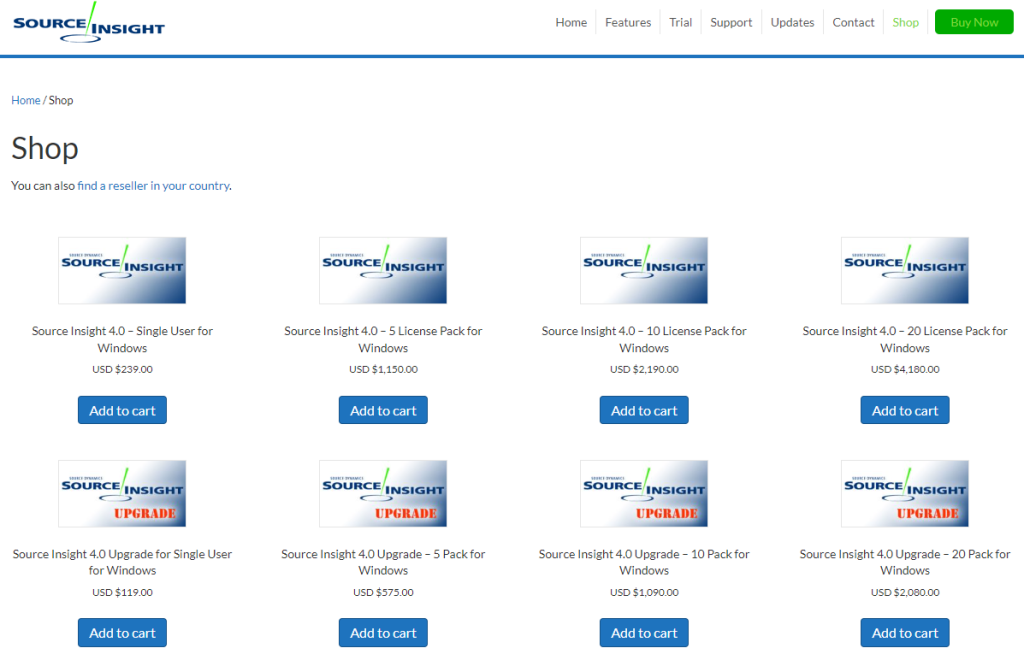Open the Features menu item
The image size is (1024, 654).
pyautogui.click(x=628, y=22)
